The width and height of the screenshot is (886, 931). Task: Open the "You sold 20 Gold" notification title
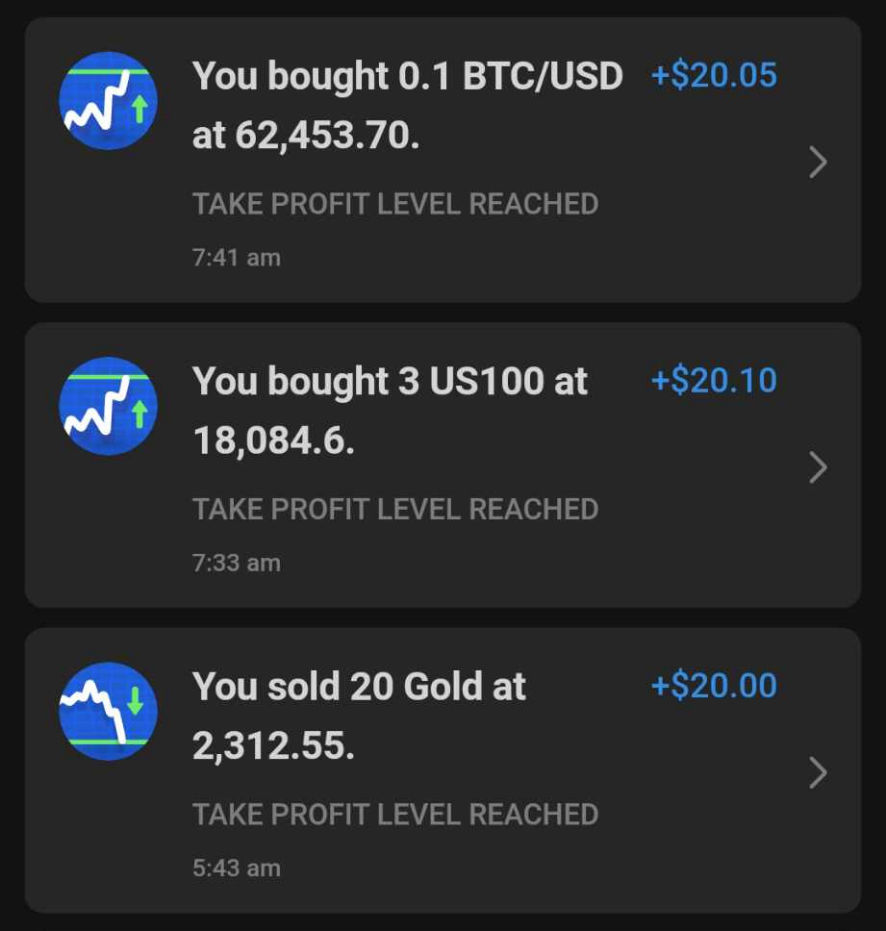[x=359, y=686]
